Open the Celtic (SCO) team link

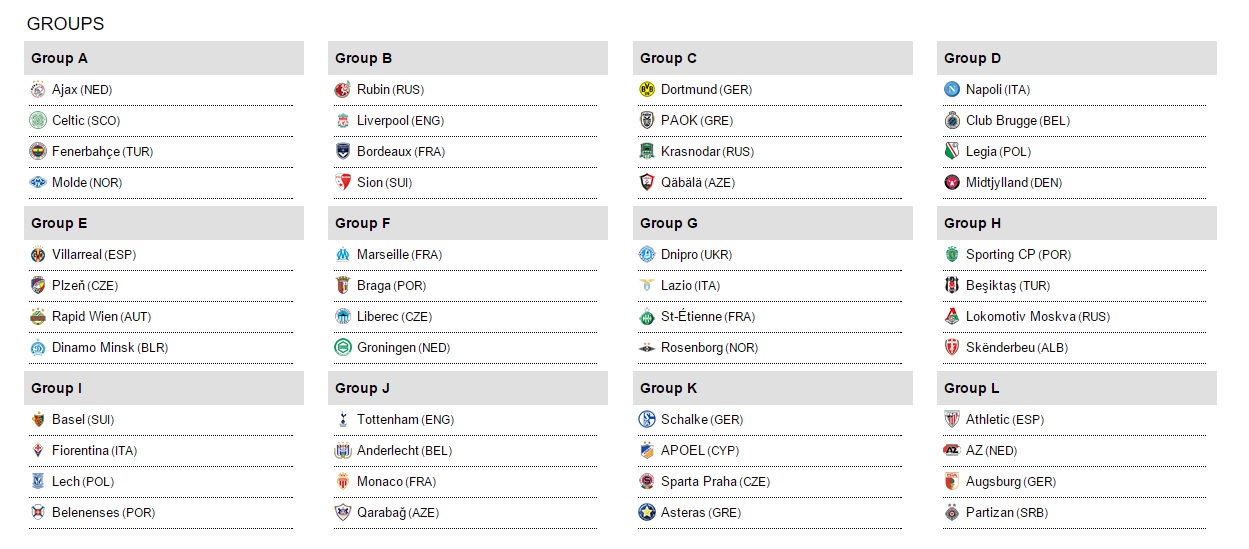point(86,121)
